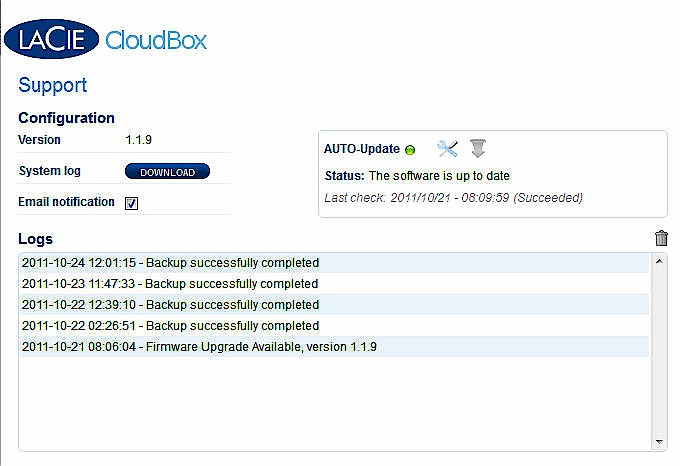680x466 pixels.
Task: Select the 2011-10-24 12:01:15 backup log entry
Action: coord(334,263)
